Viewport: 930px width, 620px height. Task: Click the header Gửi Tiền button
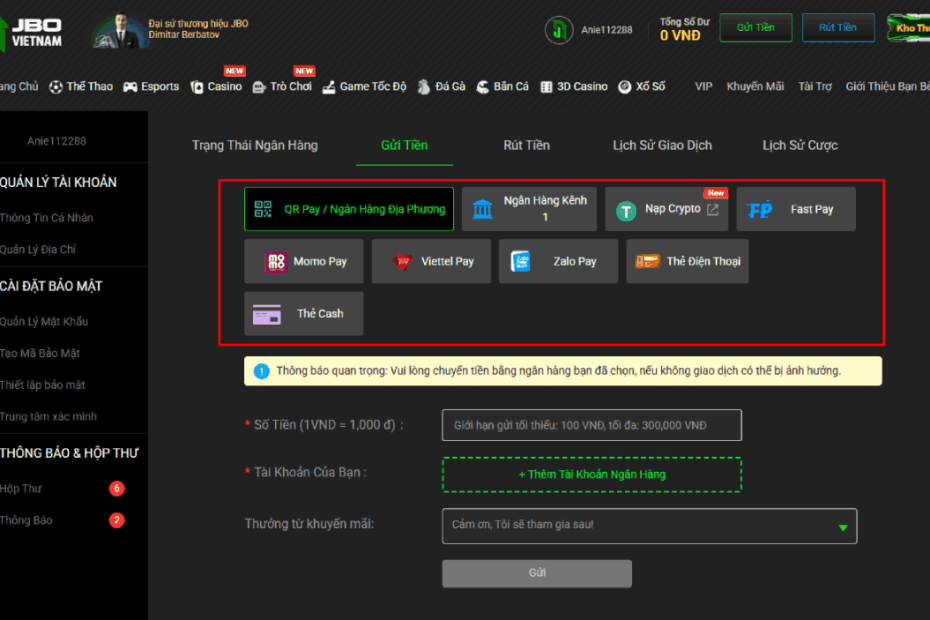click(756, 28)
